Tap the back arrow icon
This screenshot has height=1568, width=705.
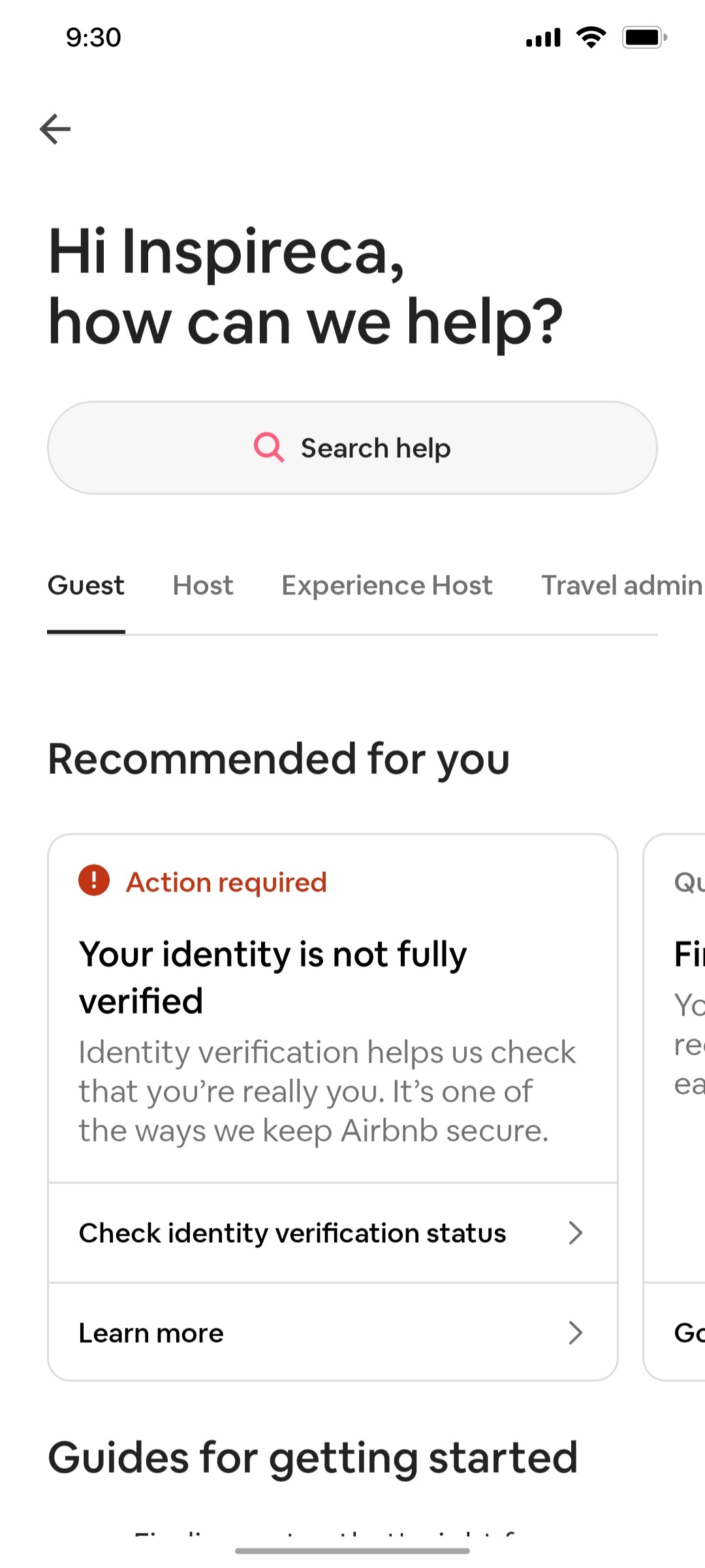tap(55, 129)
